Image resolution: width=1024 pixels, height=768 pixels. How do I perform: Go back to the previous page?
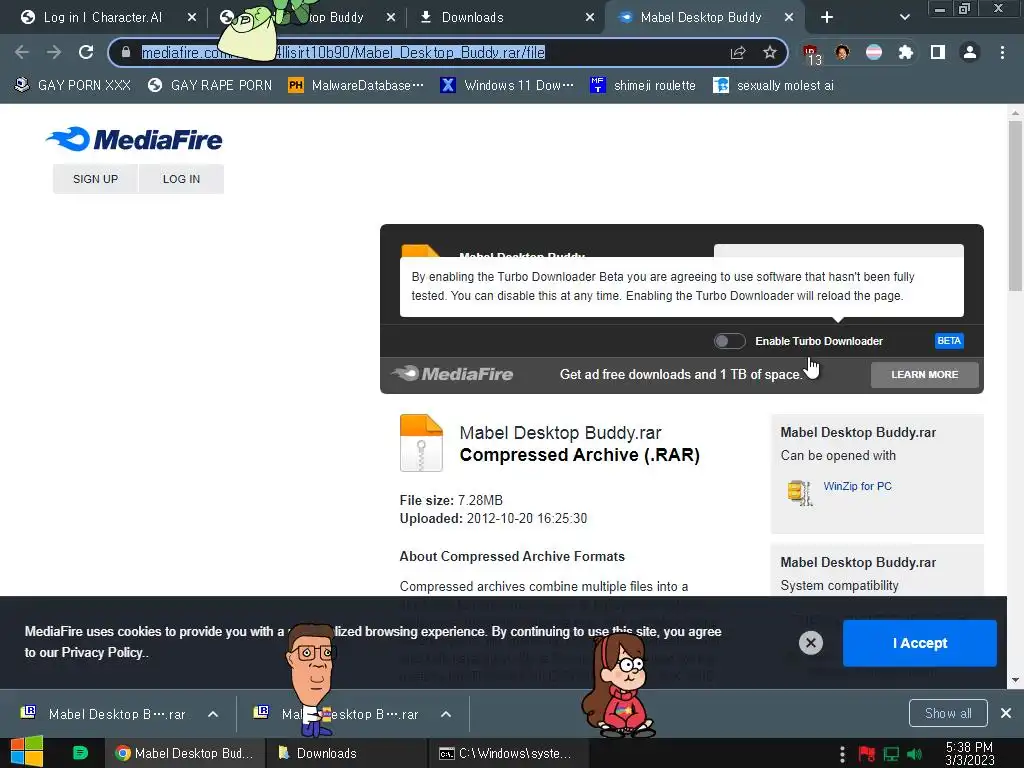click(x=22, y=52)
